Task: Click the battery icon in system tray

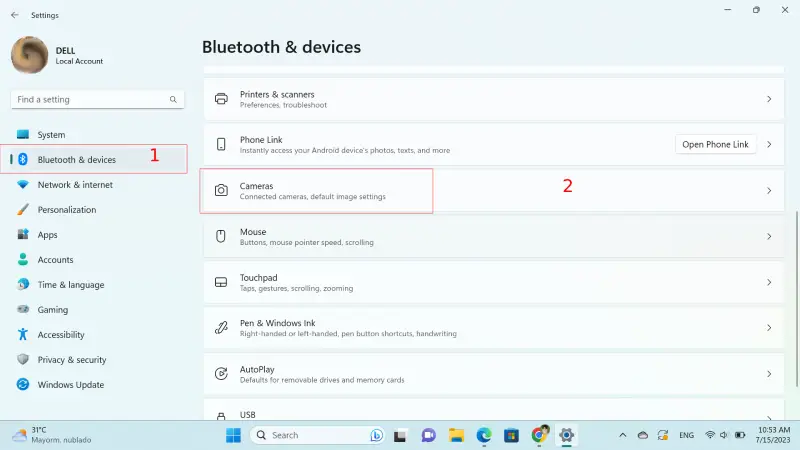Action: pos(740,435)
